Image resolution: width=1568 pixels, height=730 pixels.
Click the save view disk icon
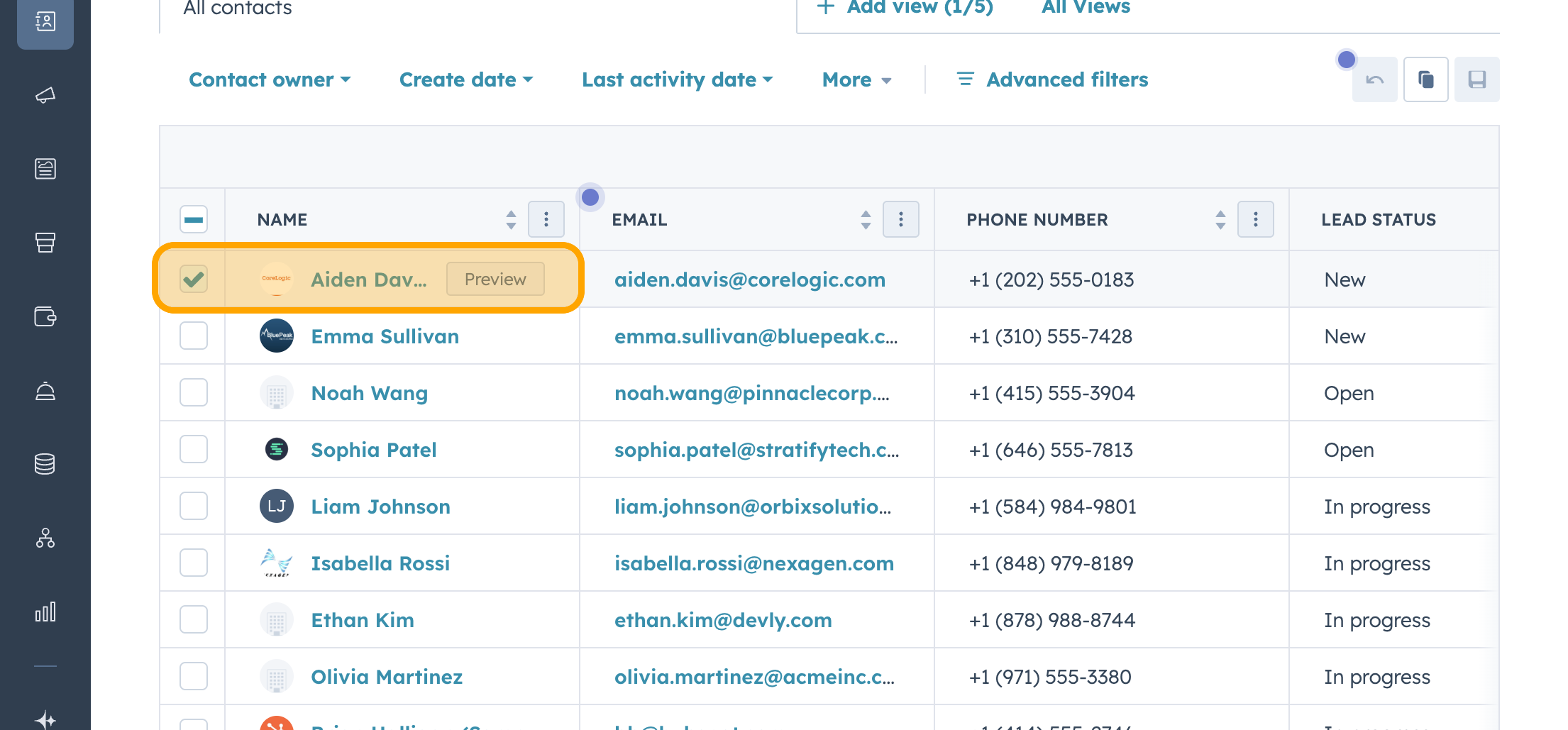tap(1476, 79)
